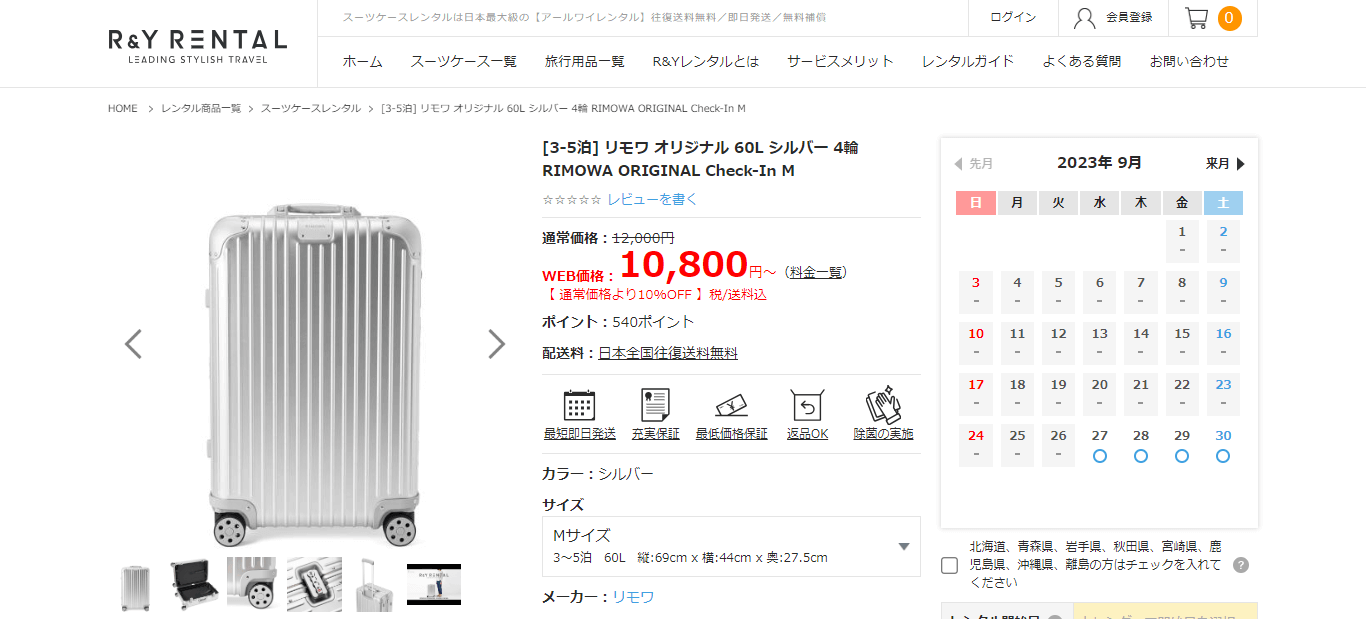The image size is (1366, 619).
Task: Open レンタルガイド in the navigation menu
Action: coord(967,61)
